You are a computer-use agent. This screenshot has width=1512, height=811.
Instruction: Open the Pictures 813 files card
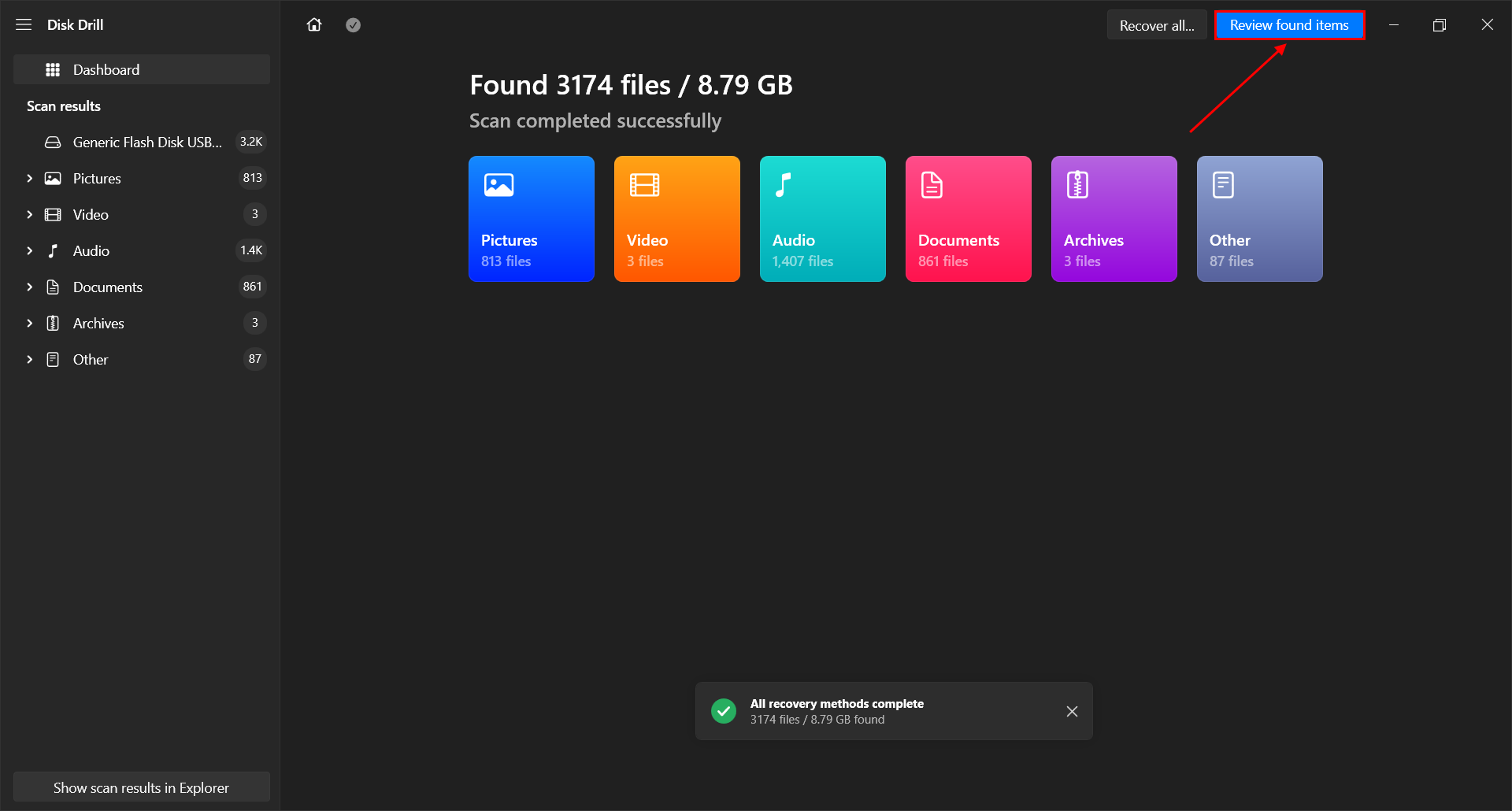(x=532, y=218)
